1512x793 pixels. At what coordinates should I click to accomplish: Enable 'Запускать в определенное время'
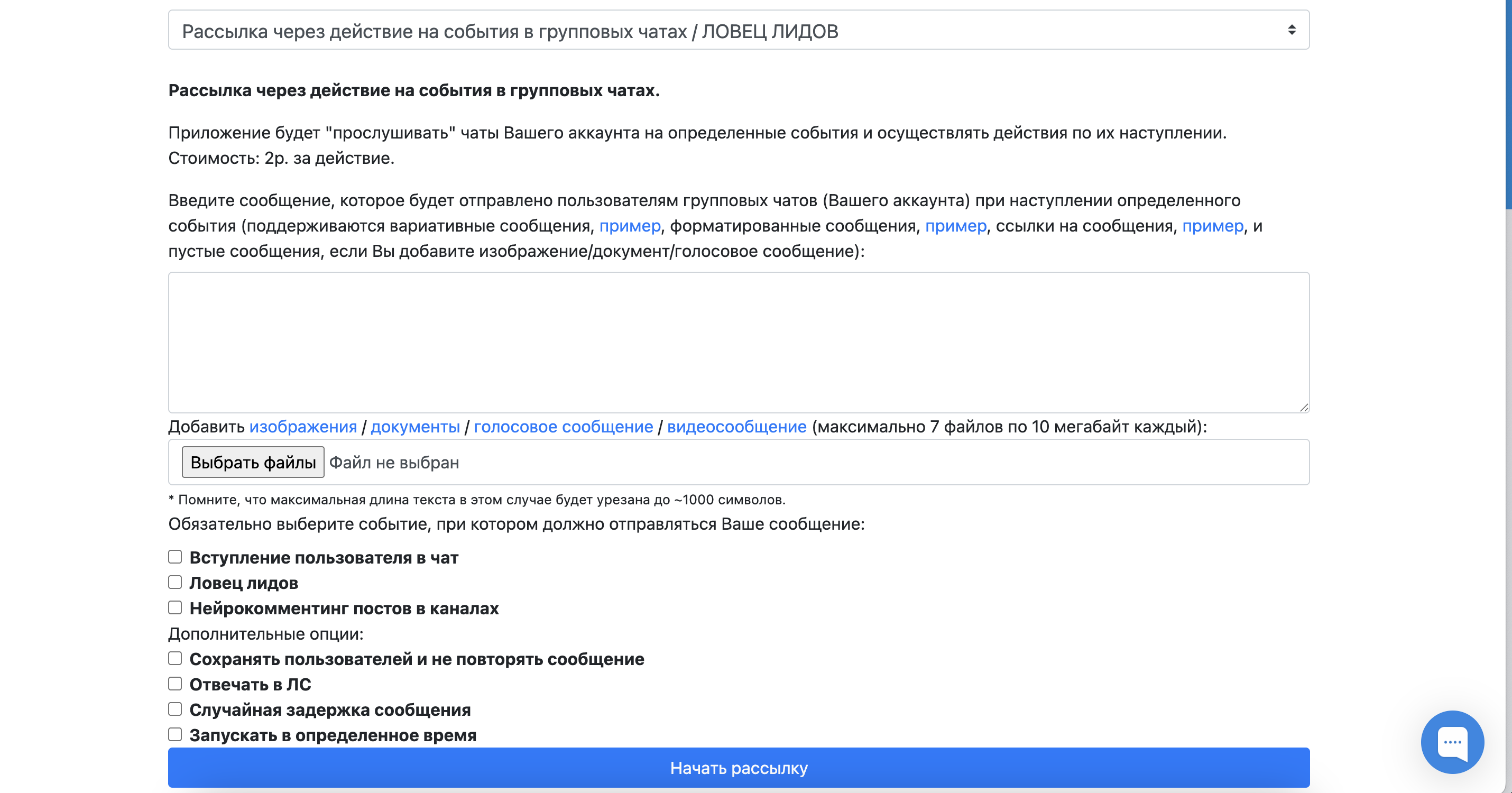pos(174,734)
